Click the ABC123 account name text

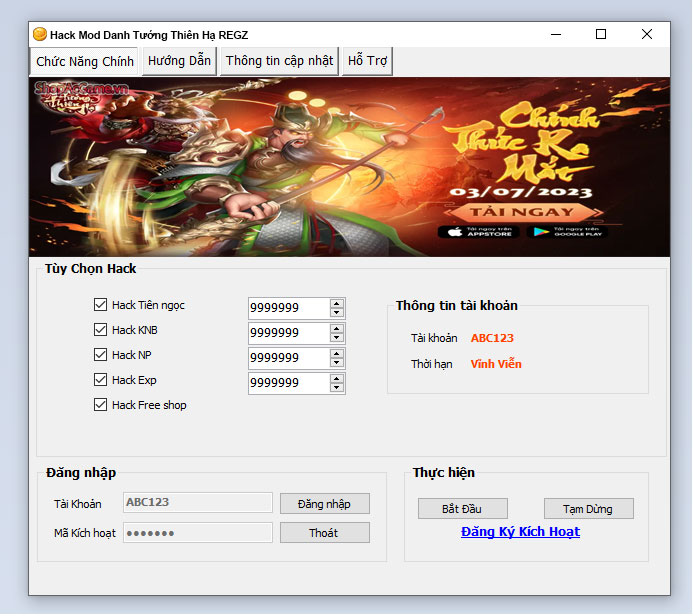[x=492, y=338]
